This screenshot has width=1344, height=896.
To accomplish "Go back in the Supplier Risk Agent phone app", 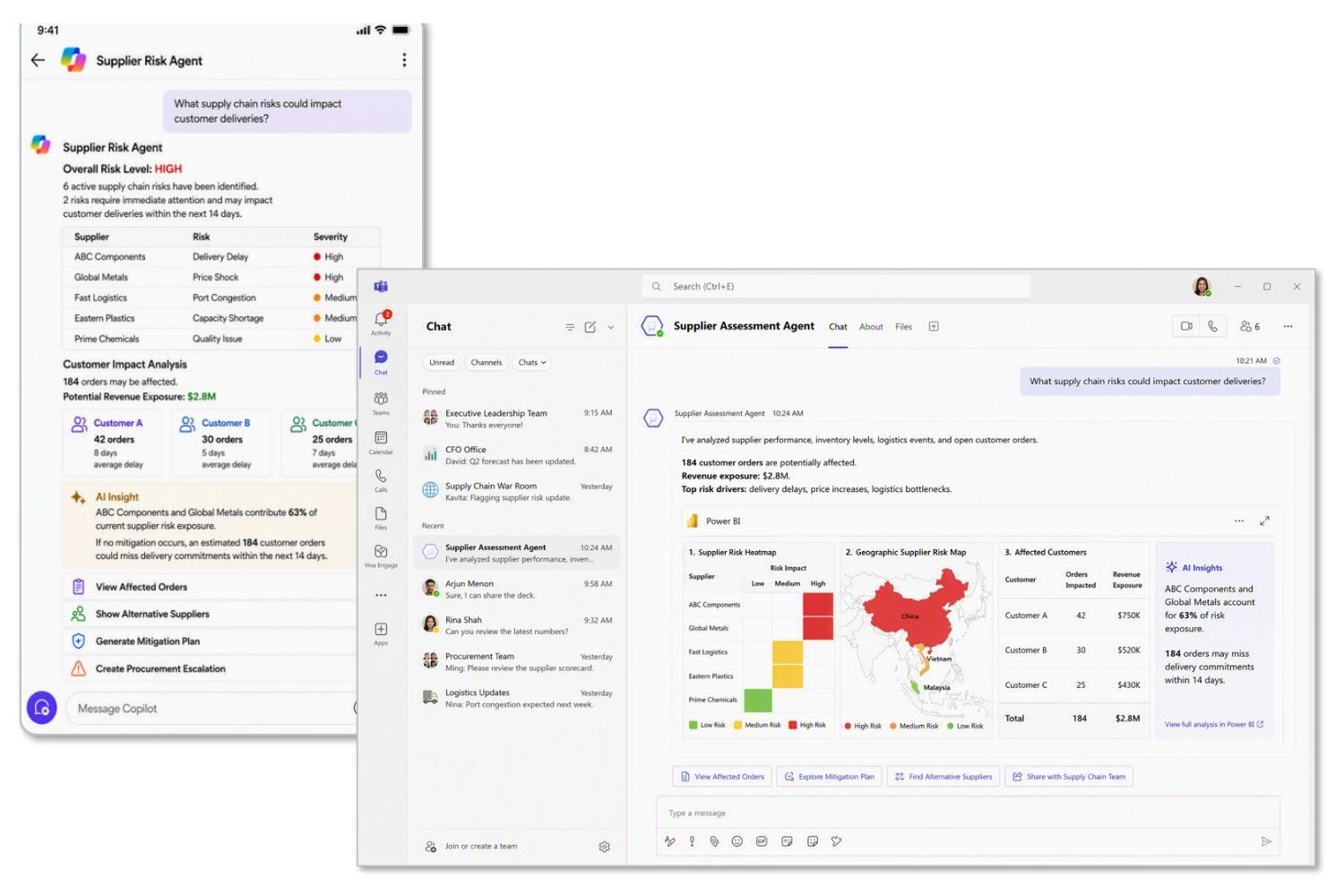I will point(38,60).
